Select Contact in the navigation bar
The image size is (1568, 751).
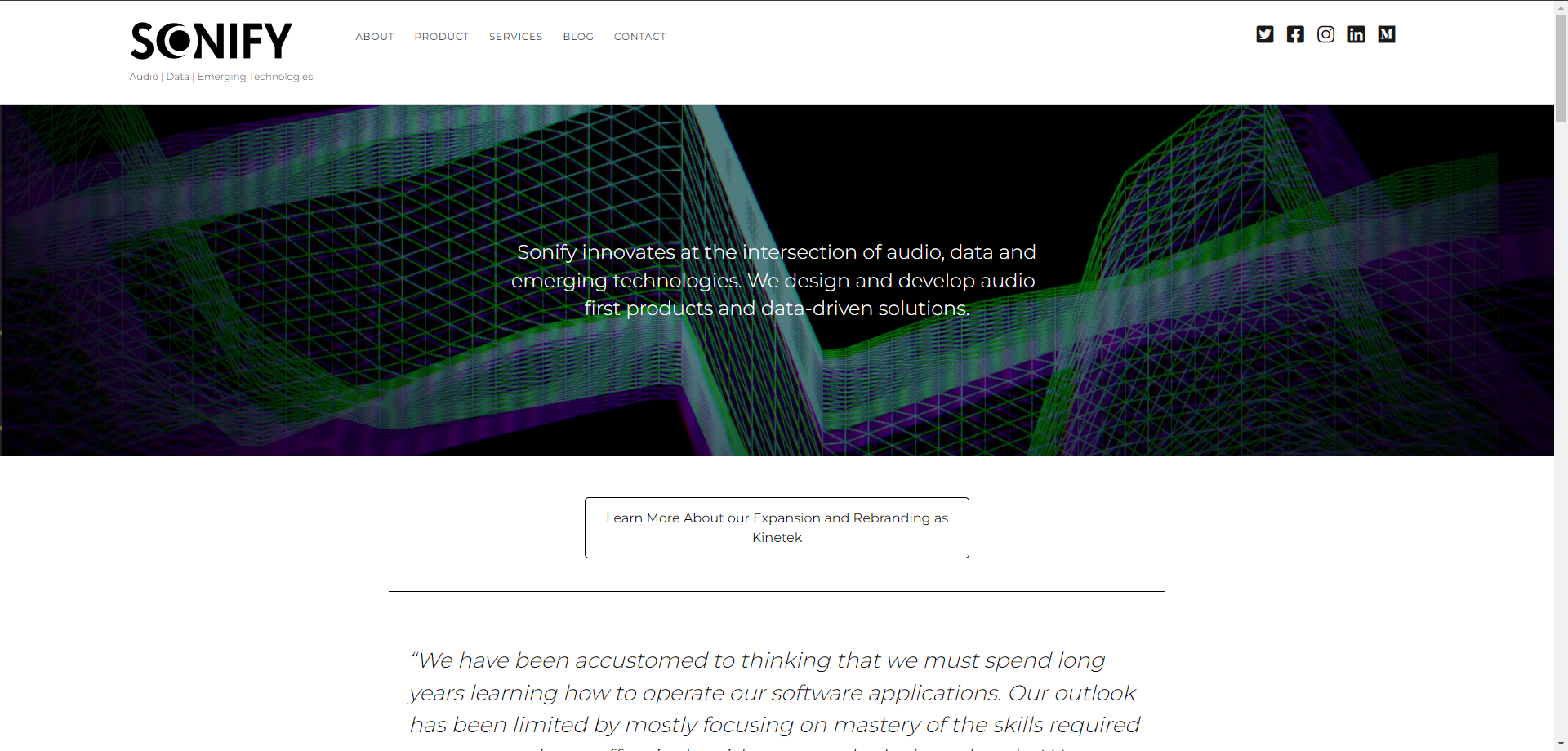639,37
